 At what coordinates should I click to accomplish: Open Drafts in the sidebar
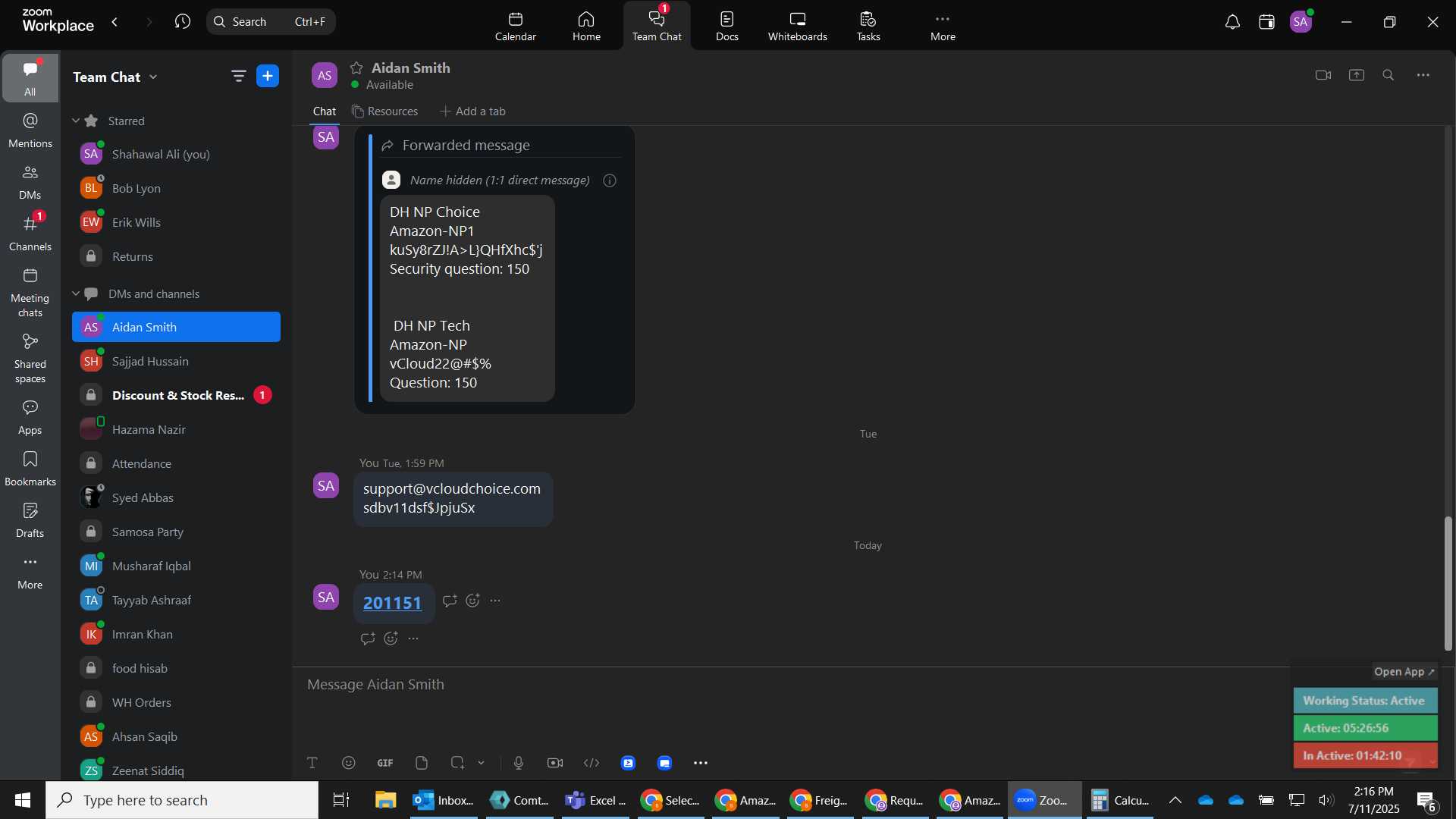click(30, 519)
